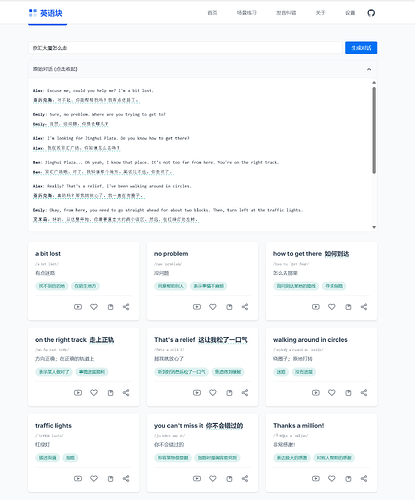Favorite the 'Thanks a million!' card
Image resolution: width=415 pixels, height=500 pixels.
(332, 479)
